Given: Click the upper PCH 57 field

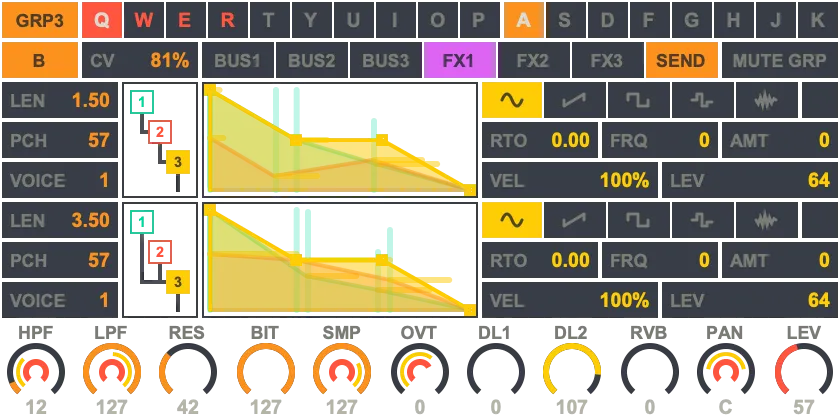Looking at the screenshot, I should [x=60, y=140].
